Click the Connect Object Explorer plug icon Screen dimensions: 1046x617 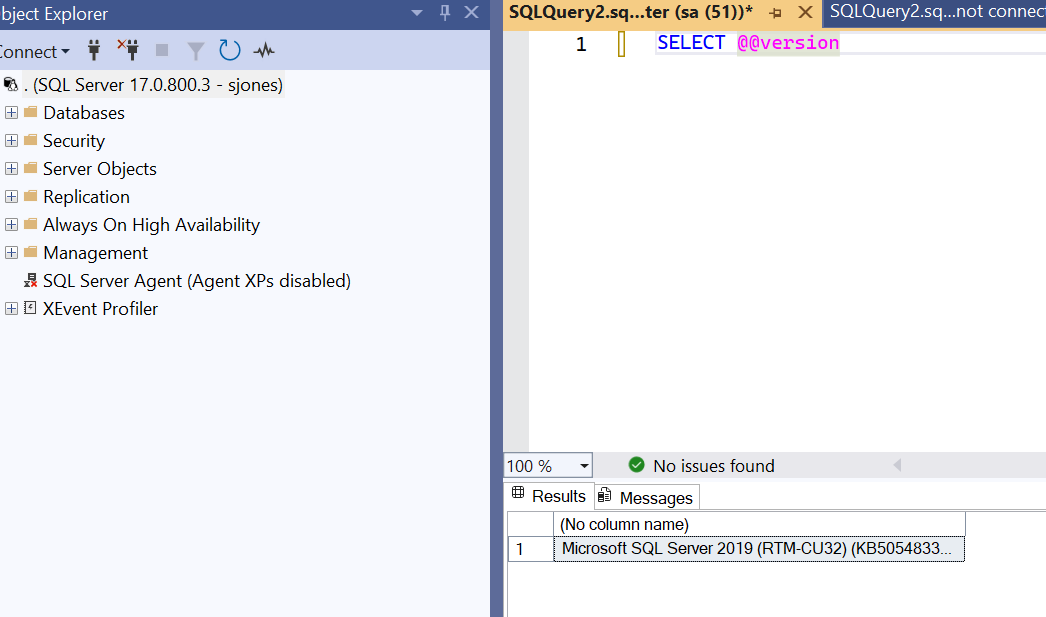tap(95, 50)
